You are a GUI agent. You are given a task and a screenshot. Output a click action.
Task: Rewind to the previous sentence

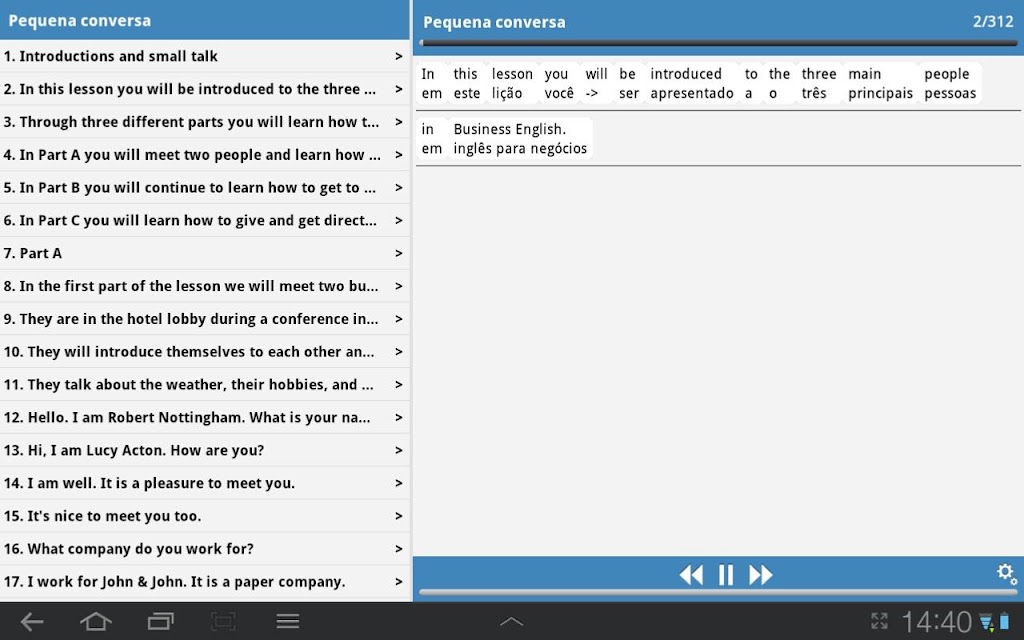691,575
